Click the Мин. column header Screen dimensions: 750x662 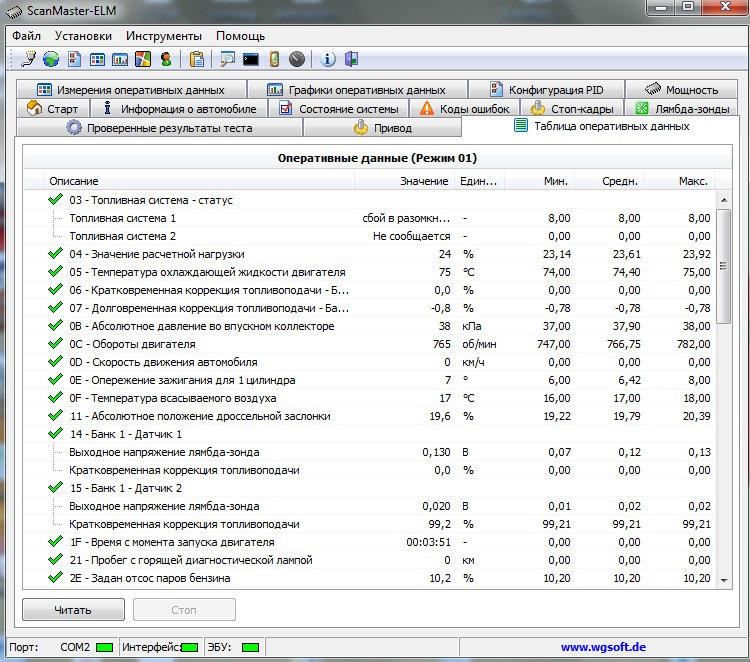[x=540, y=181]
